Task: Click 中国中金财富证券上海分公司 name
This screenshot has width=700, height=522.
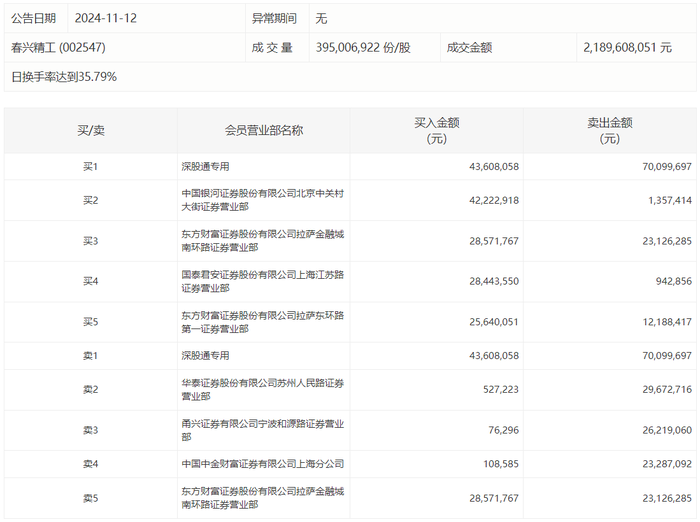Action: tap(262, 464)
